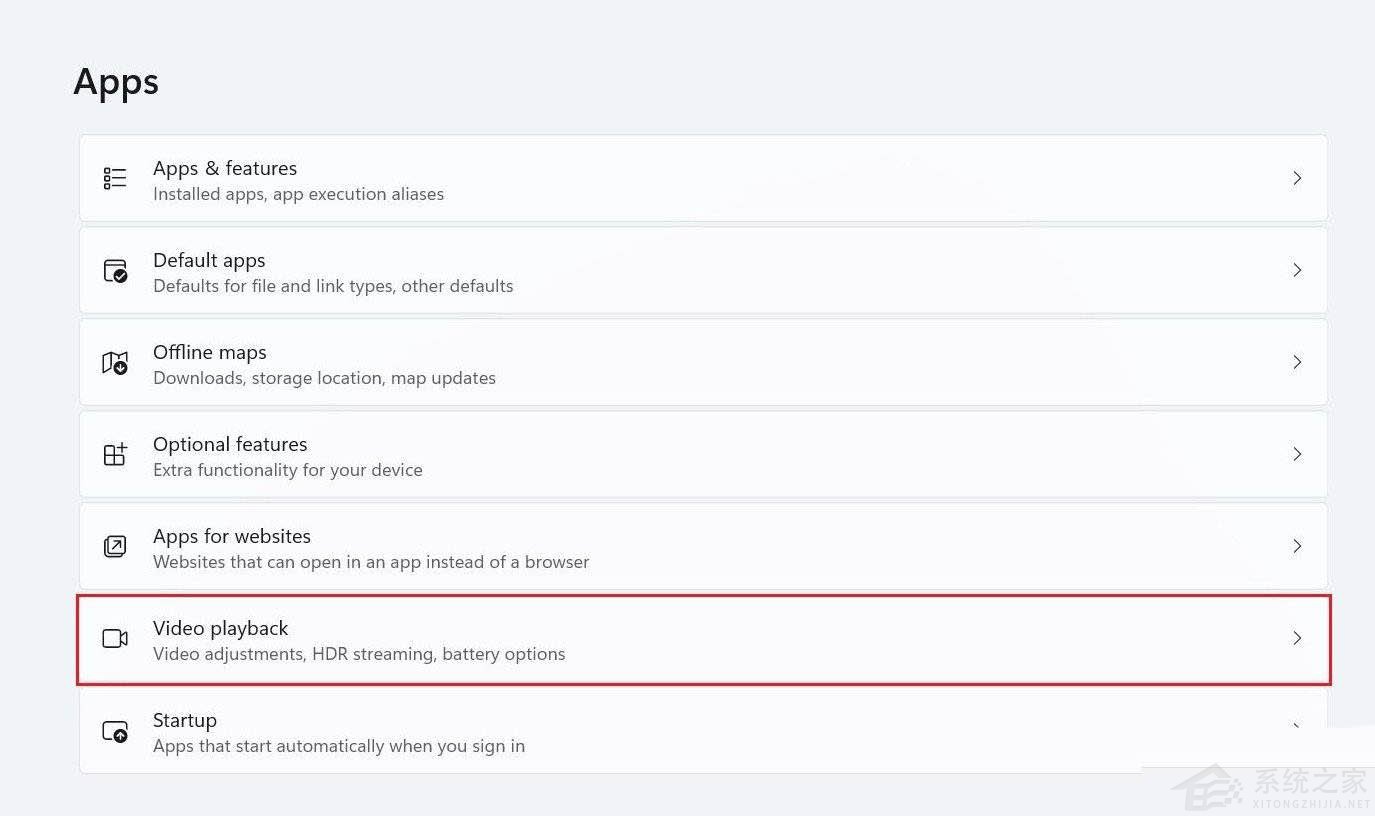Open the Startup apps title
Viewport: 1375px width, 816px height.
[x=185, y=720]
